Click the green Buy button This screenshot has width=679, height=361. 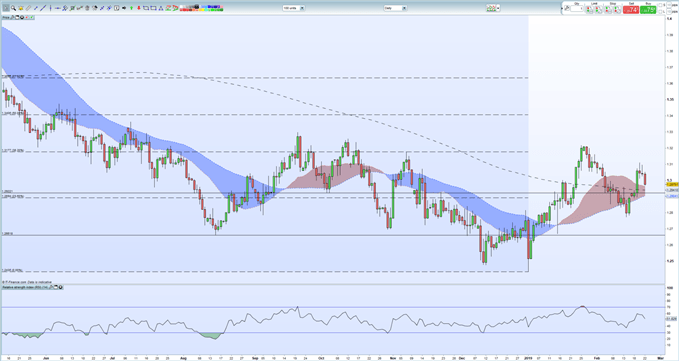coord(648,10)
